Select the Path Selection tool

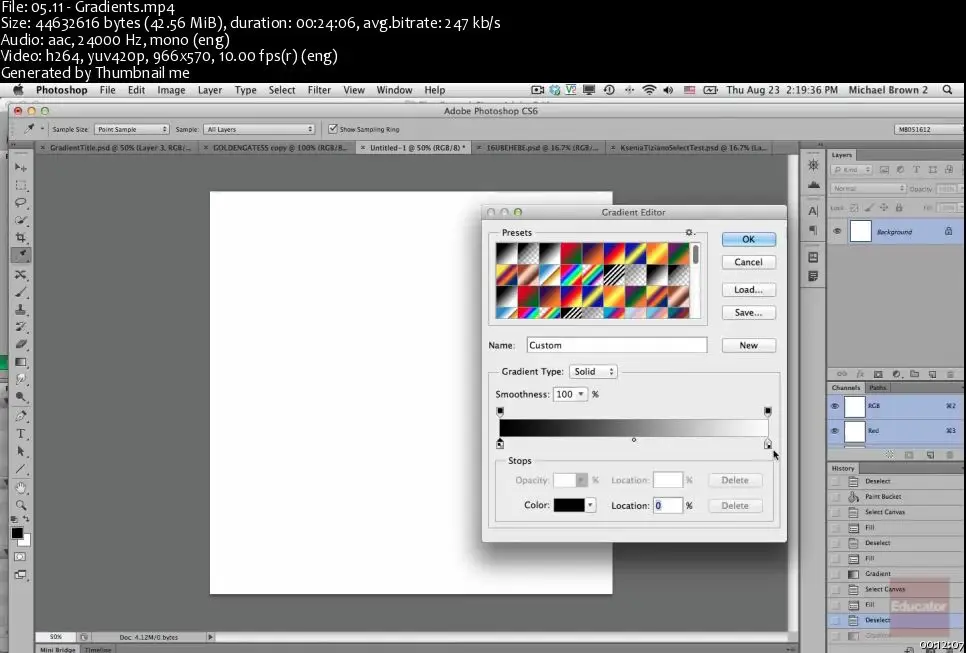coord(20,452)
